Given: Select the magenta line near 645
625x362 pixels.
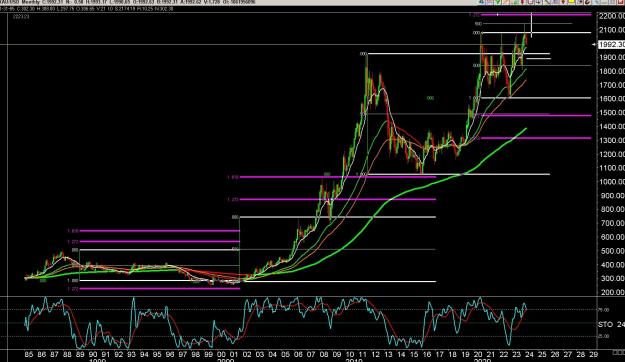Looking at the screenshot, I should 159,231.
